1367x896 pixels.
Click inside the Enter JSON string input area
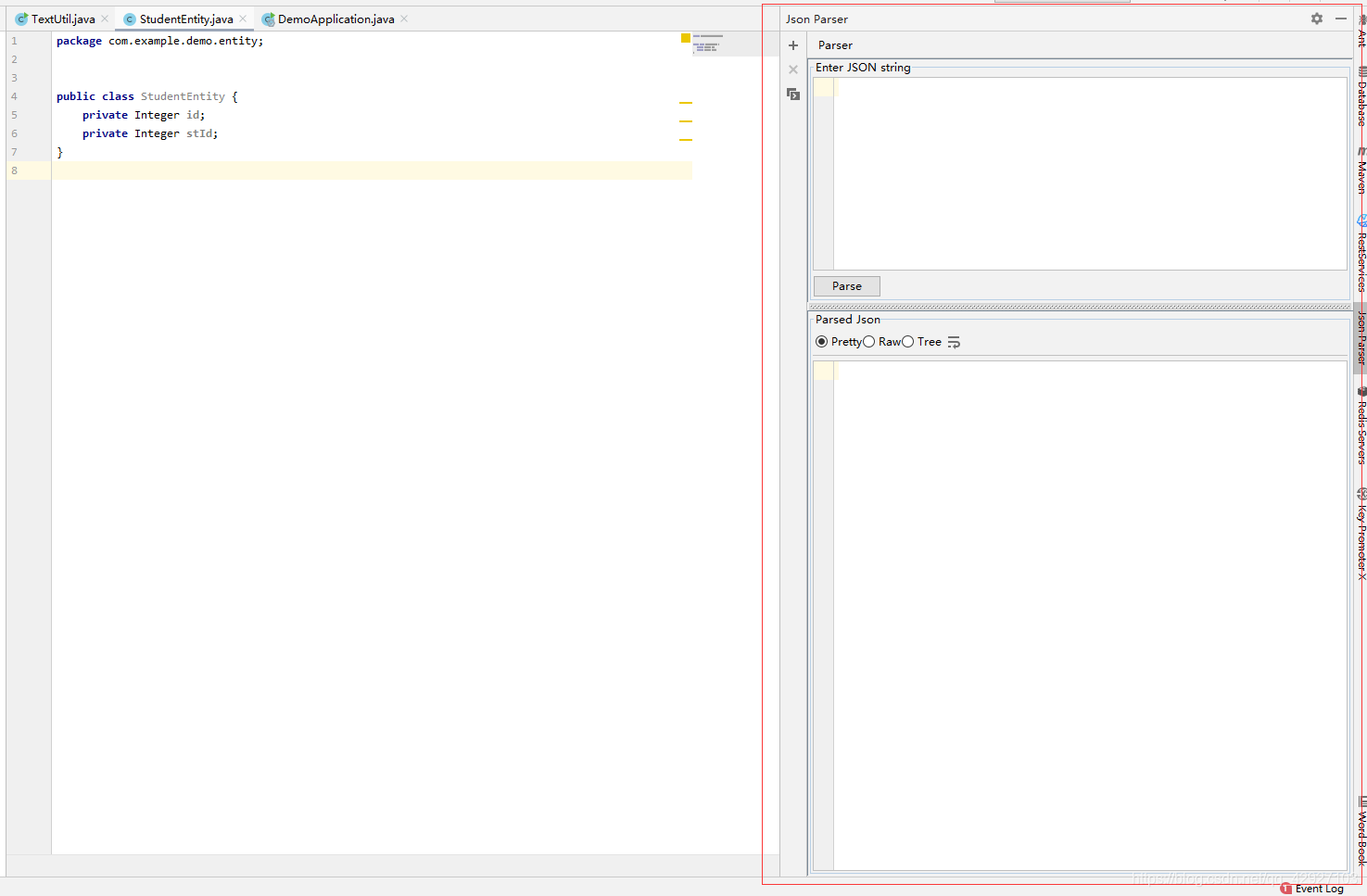1080,173
